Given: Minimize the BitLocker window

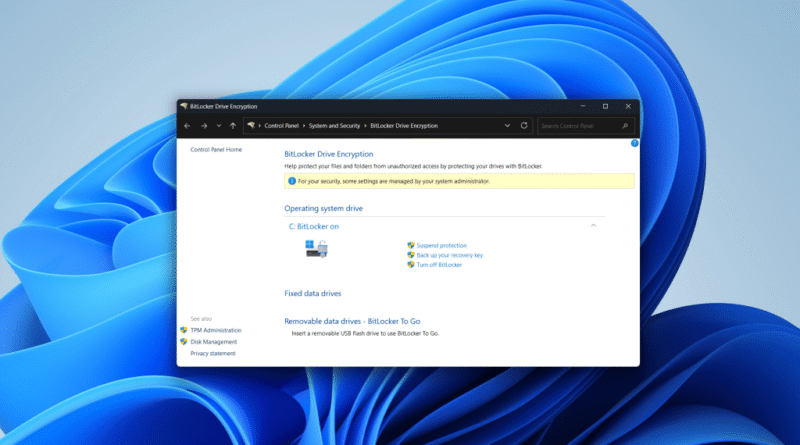Looking at the screenshot, I should [x=583, y=106].
